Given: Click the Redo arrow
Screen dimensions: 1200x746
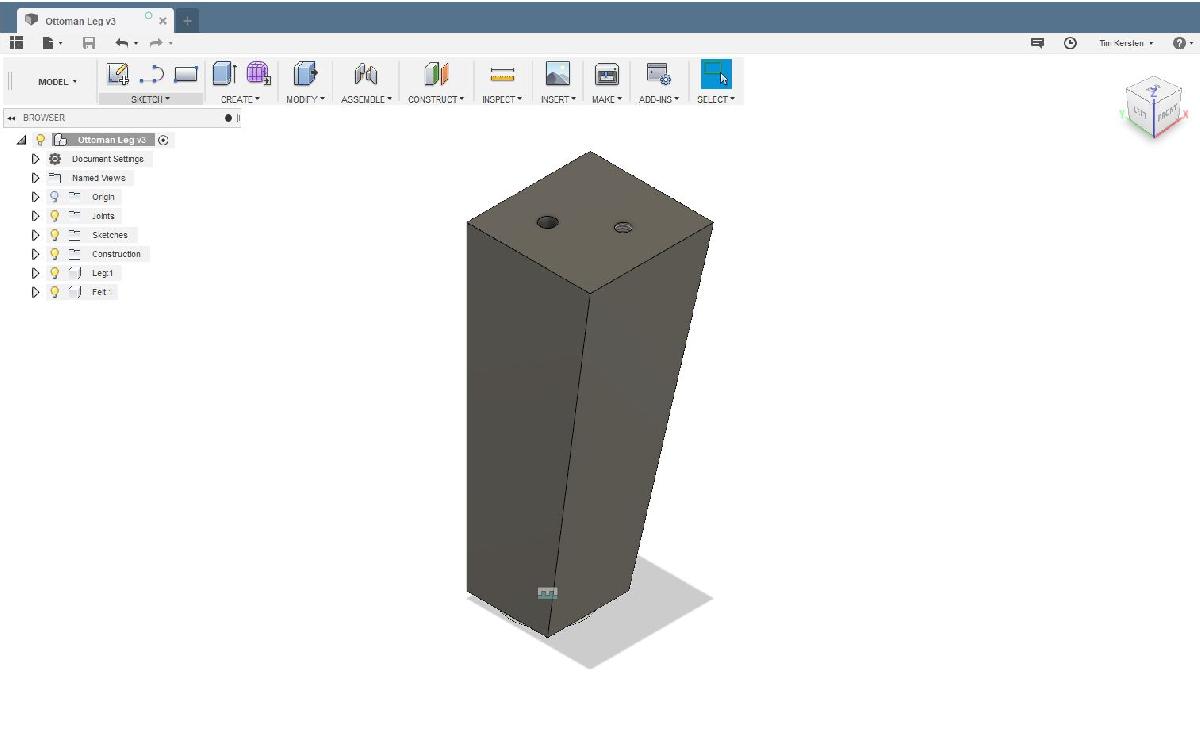Looking at the screenshot, I should (156, 43).
